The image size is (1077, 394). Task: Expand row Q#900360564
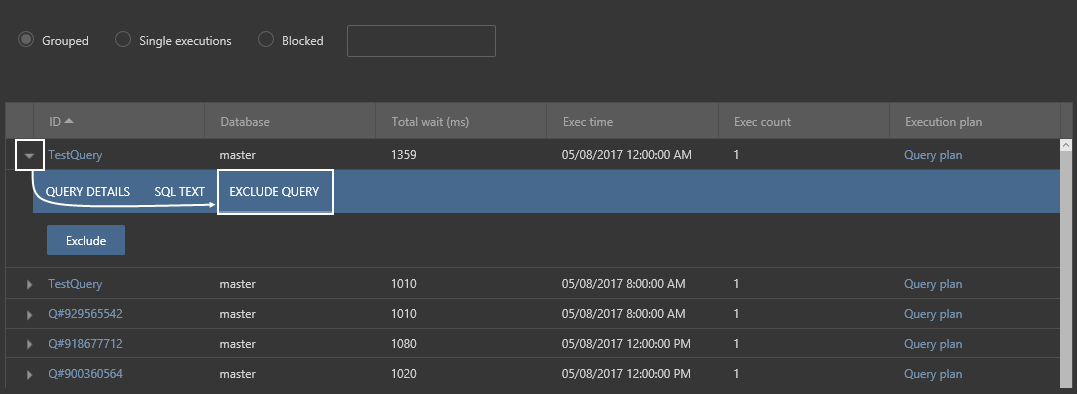[30, 375]
